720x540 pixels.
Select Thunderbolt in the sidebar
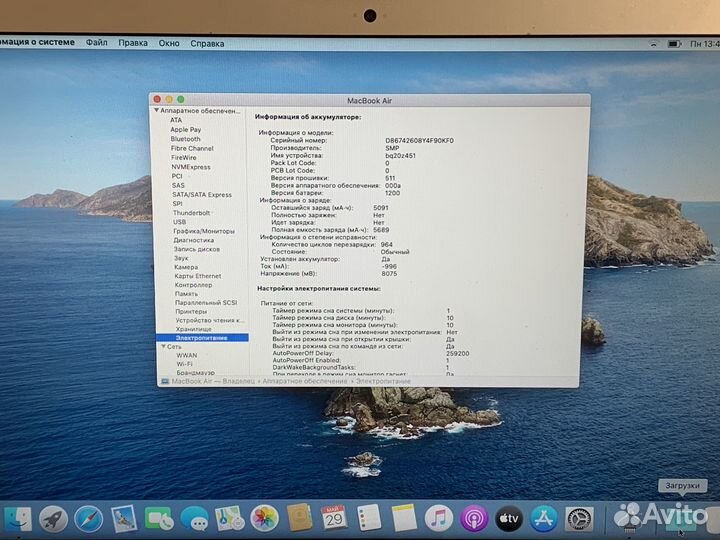click(191, 213)
